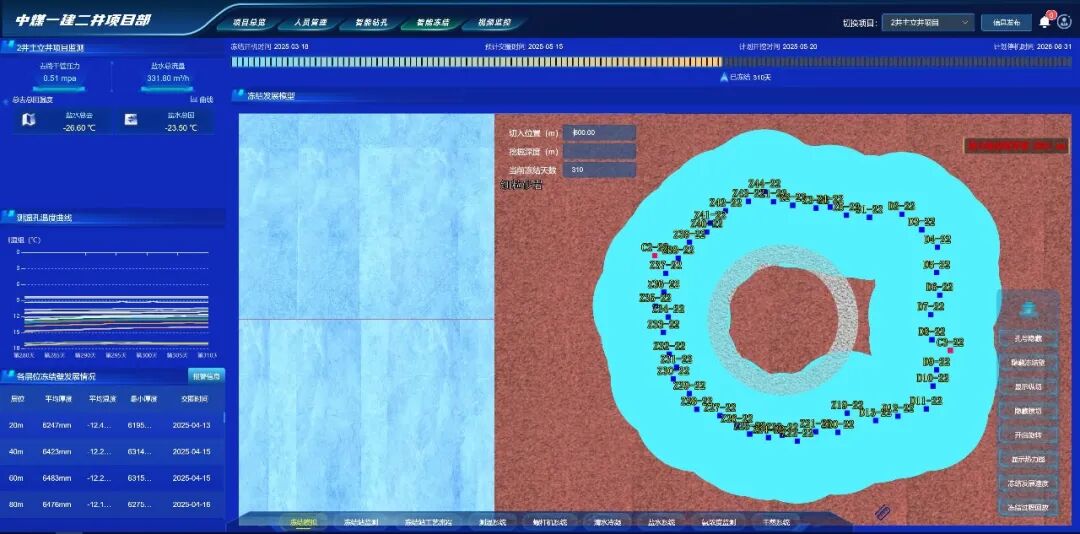This screenshot has width=1080, height=534.
Task: Toggle 显示纵切 longitudinal section
Action: tap(1028, 387)
